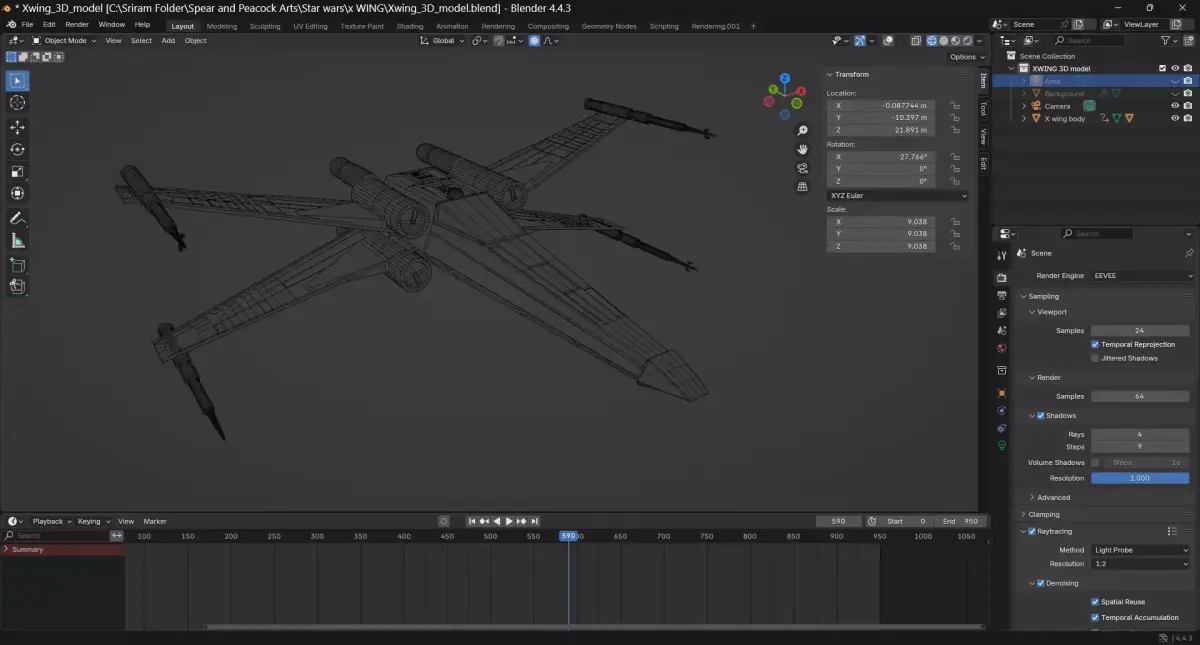The width and height of the screenshot is (1200, 645).
Task: Enable Jittered Shadows checkbox
Action: point(1095,358)
